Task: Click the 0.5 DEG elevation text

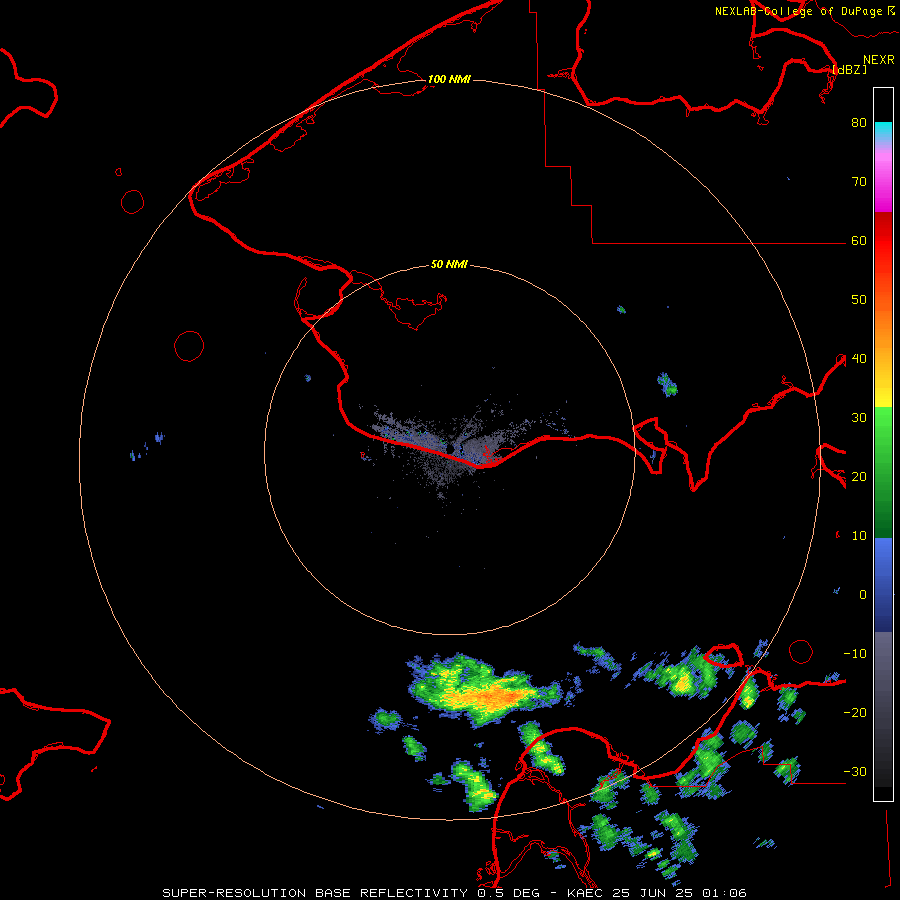Action: 509,893
